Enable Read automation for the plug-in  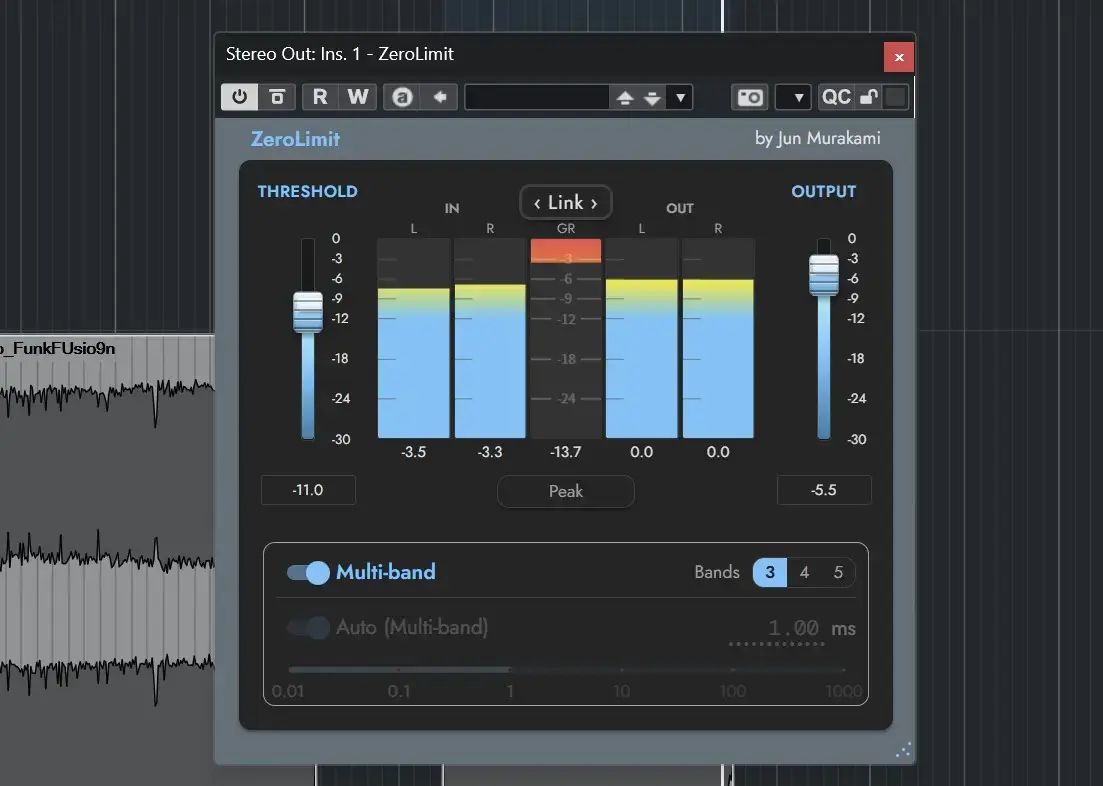coord(319,96)
